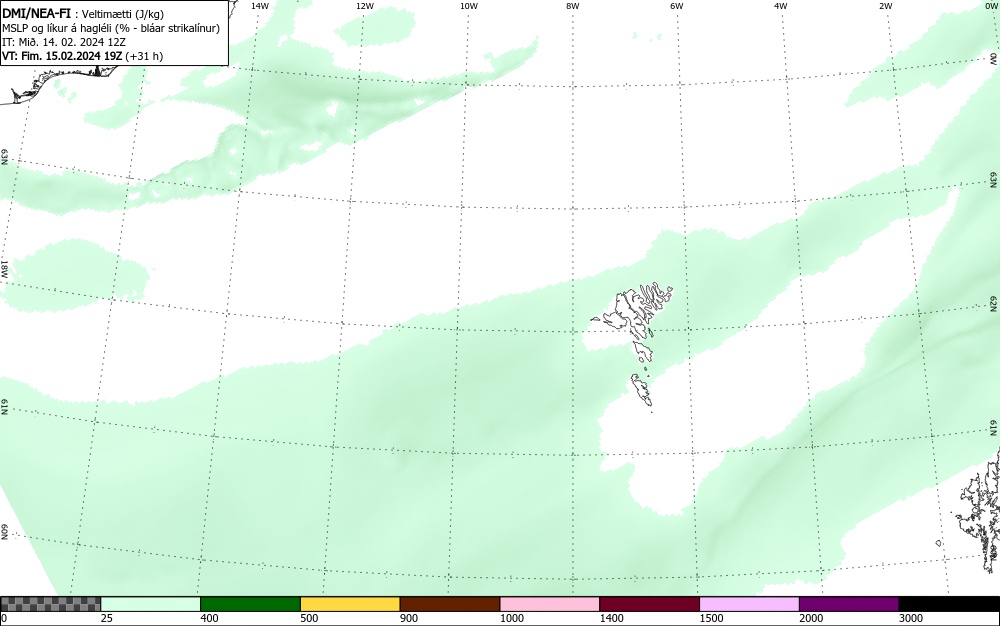Click the 'IT: Mið. 14. 02. 2024 12Z' line
The width and height of the screenshot is (1000, 626).
coord(64,42)
